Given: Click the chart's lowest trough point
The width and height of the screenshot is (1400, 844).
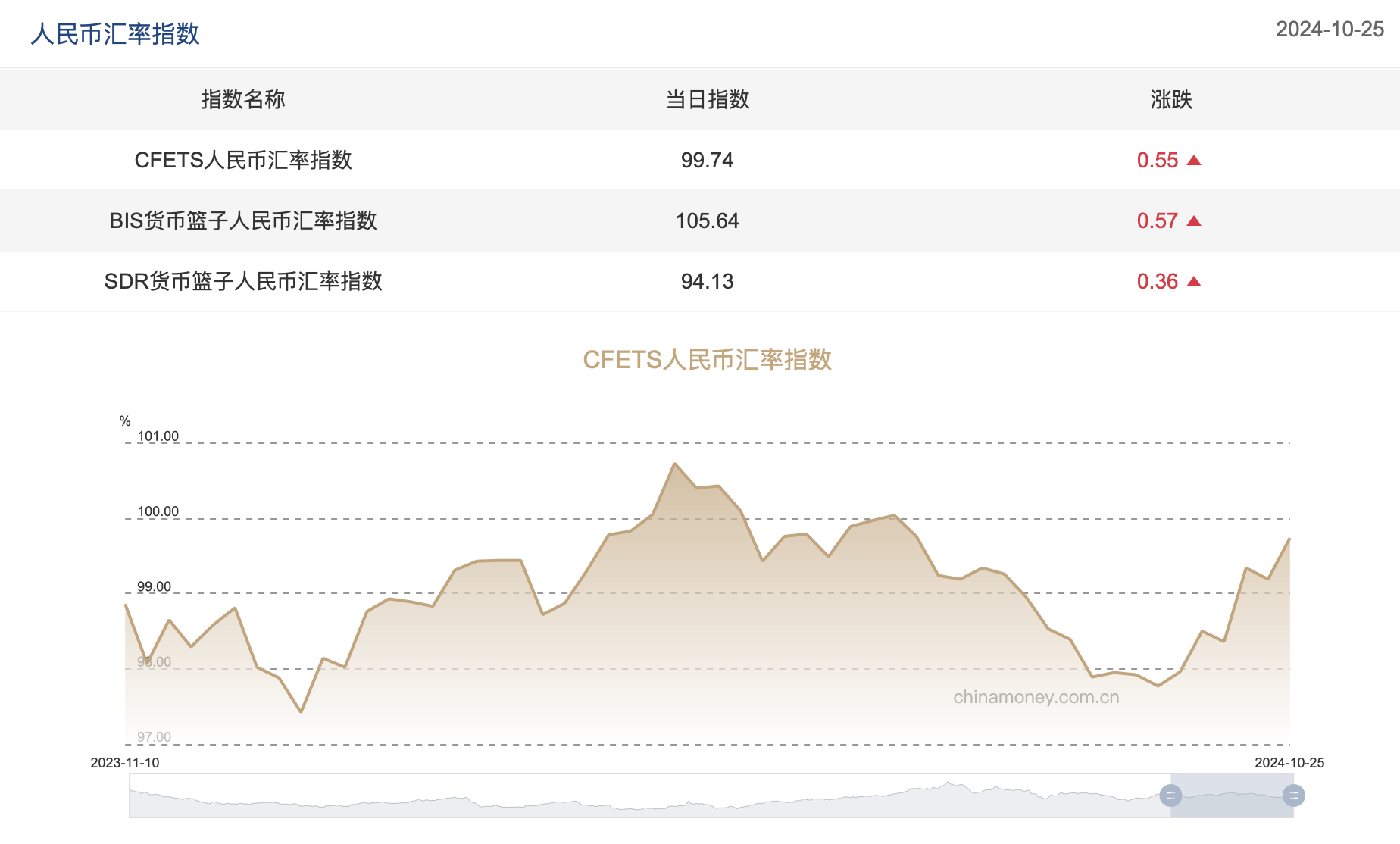Looking at the screenshot, I should point(301,711).
